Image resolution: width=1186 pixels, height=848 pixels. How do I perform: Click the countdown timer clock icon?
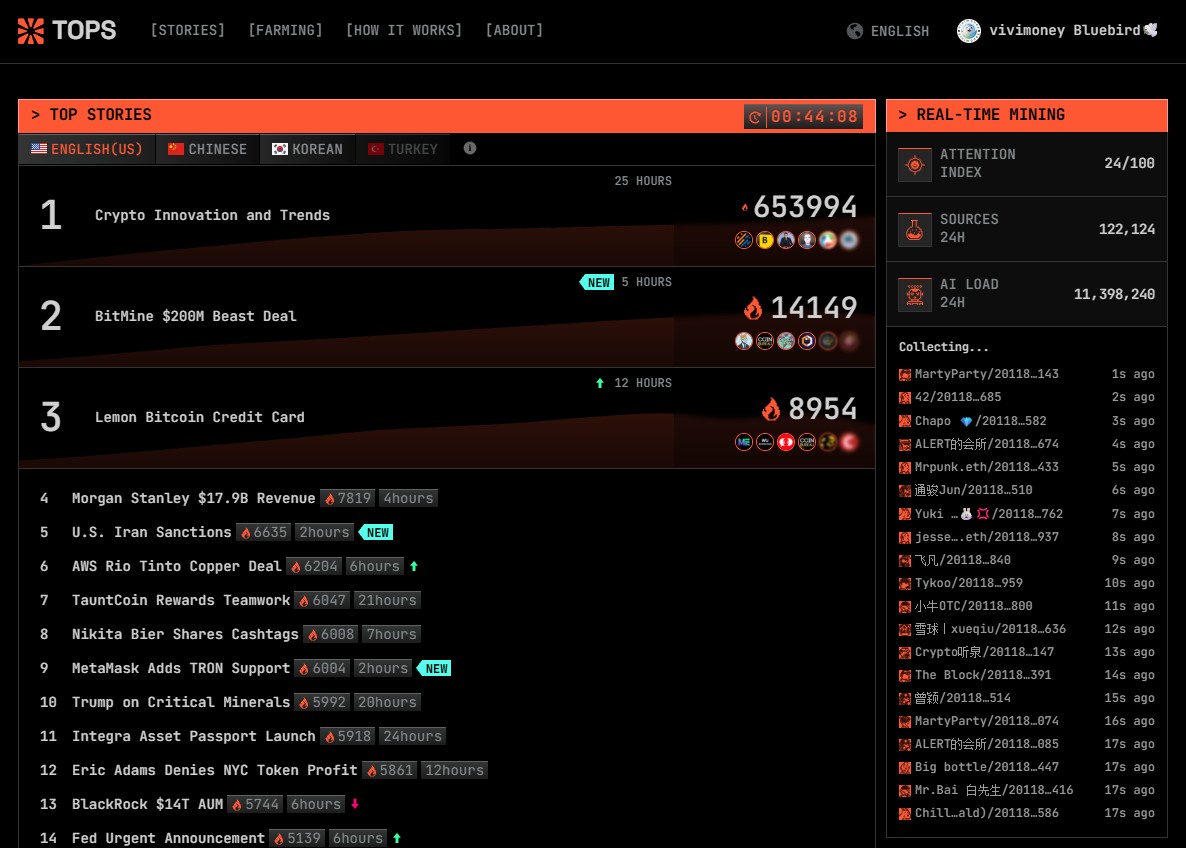point(755,117)
